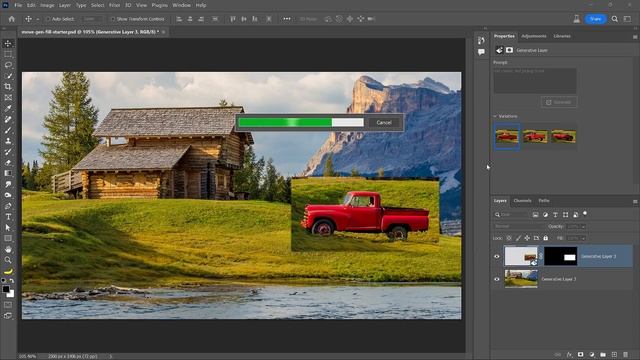Close the document tab
Image resolution: width=640 pixels, height=360 pixels.
(164, 32)
